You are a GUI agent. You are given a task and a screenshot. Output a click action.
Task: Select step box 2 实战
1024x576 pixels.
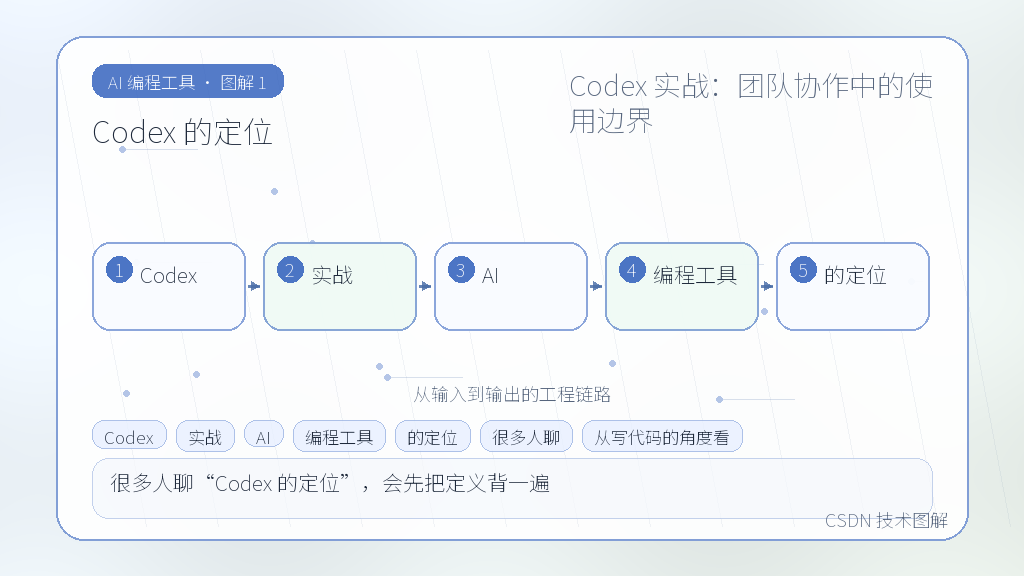click(x=340, y=286)
